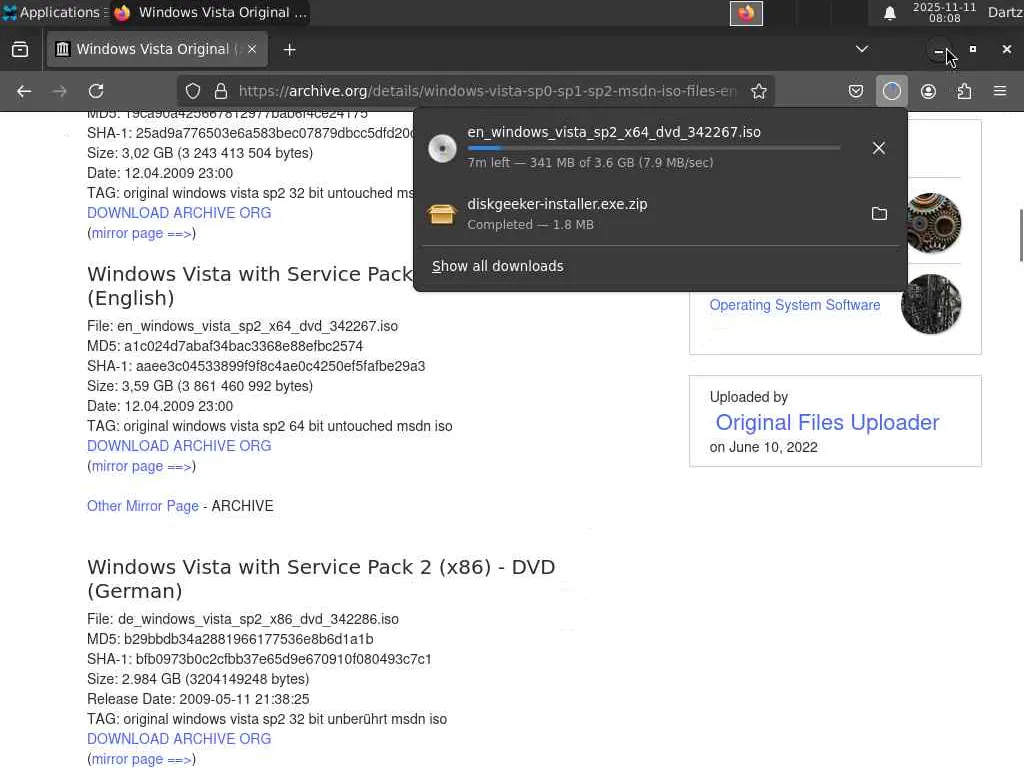This screenshot has height=768, width=1024.
Task: Open the Original Files Uploader link
Action: pos(827,422)
